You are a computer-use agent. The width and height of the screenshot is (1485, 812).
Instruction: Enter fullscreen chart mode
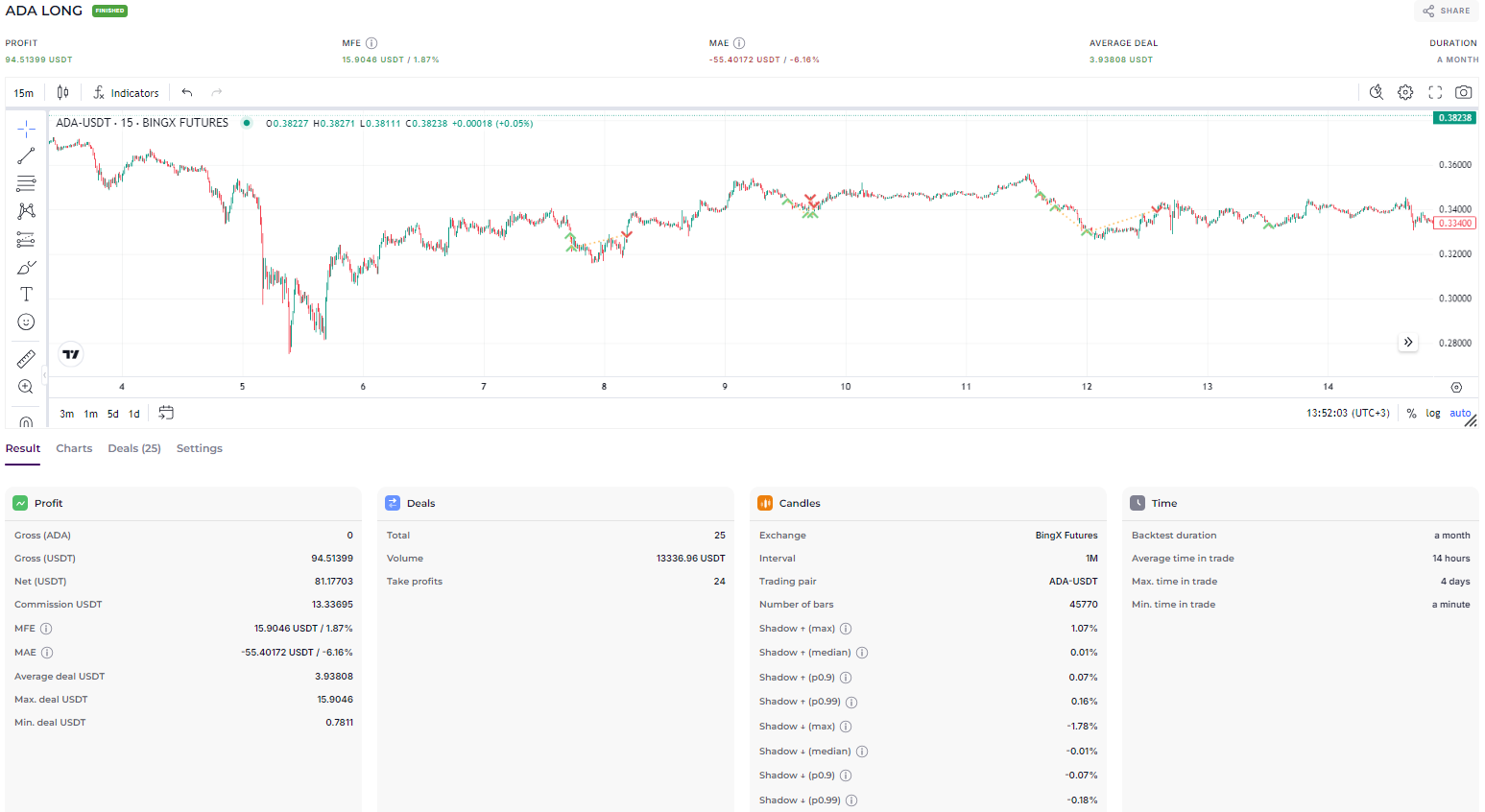coord(1435,93)
